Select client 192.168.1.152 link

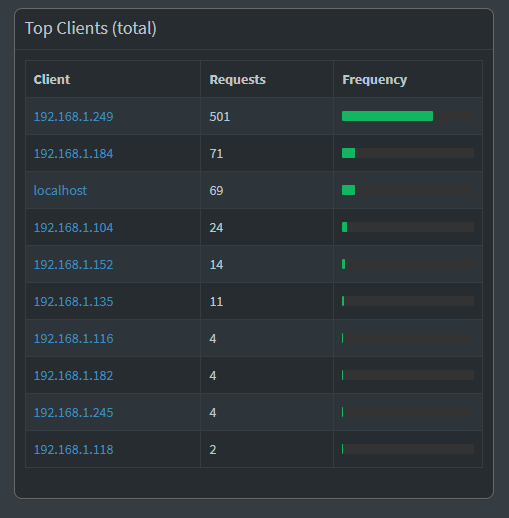coord(73,264)
